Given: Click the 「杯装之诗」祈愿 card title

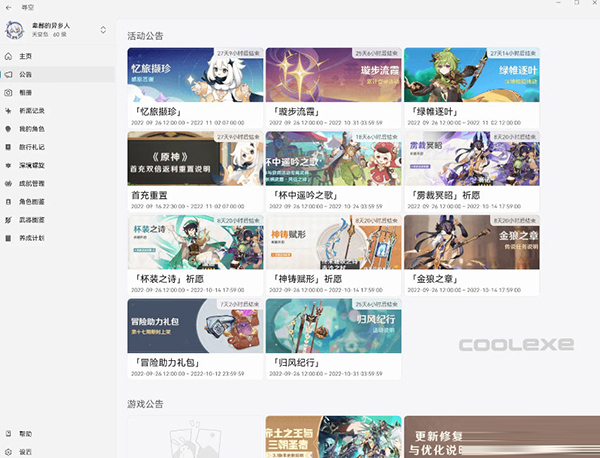Looking at the screenshot, I should tap(168, 279).
